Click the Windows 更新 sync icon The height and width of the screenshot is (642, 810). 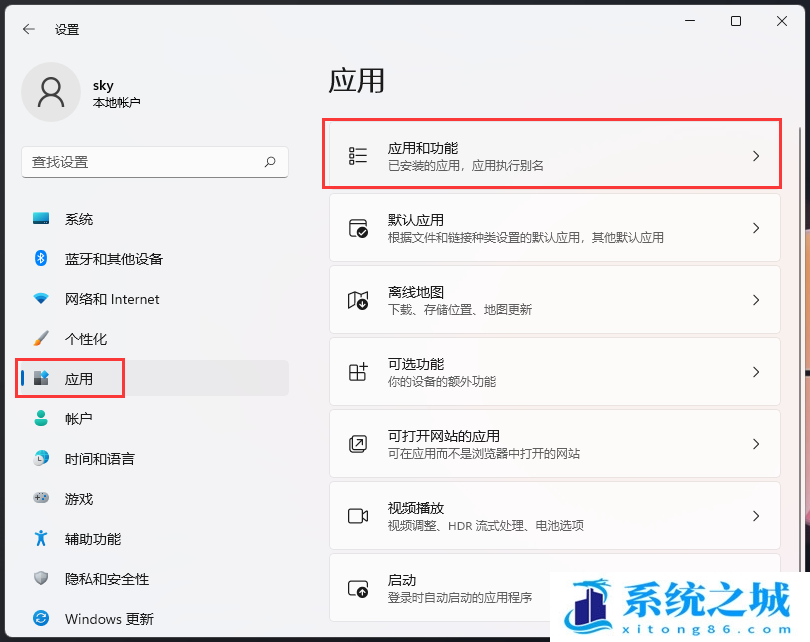[41, 618]
